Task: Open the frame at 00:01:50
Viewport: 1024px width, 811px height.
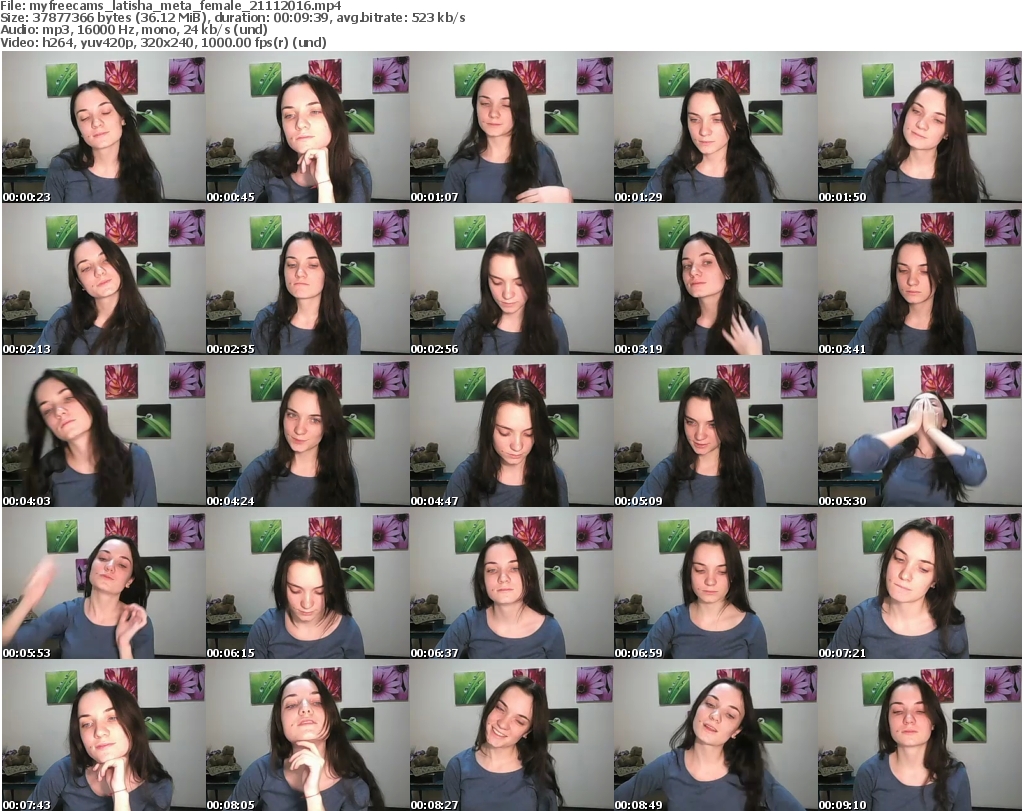Action: point(920,127)
